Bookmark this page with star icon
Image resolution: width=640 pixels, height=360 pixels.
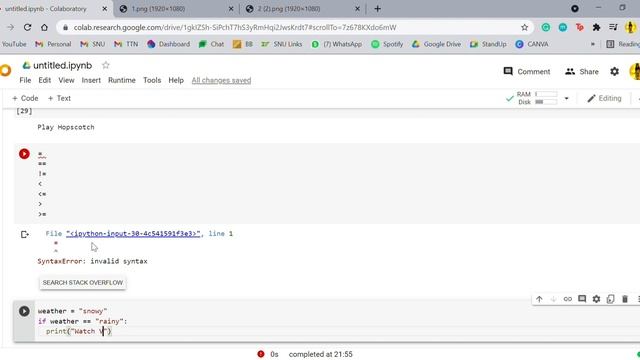click(524, 27)
